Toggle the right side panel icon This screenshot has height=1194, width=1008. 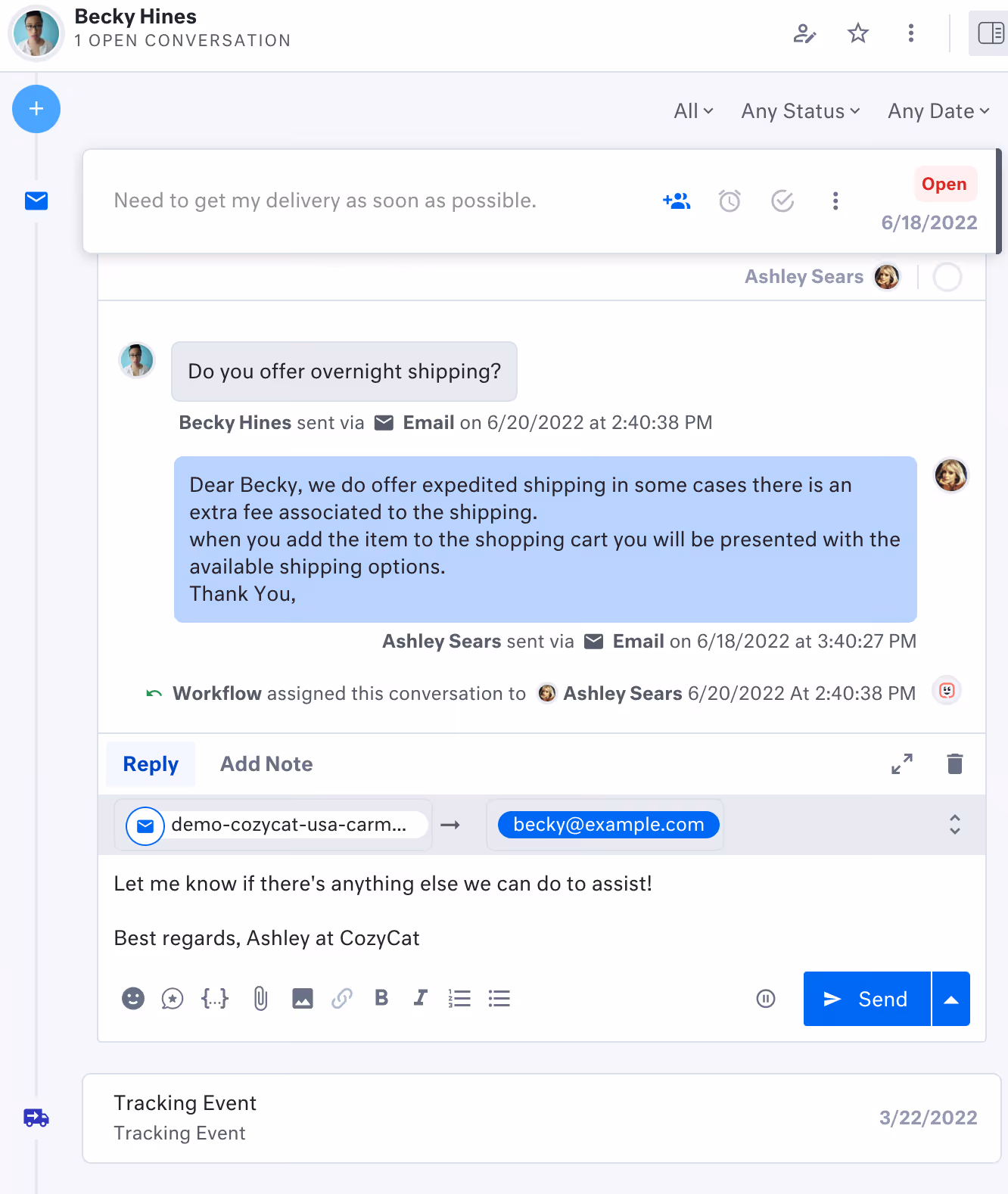tap(991, 33)
